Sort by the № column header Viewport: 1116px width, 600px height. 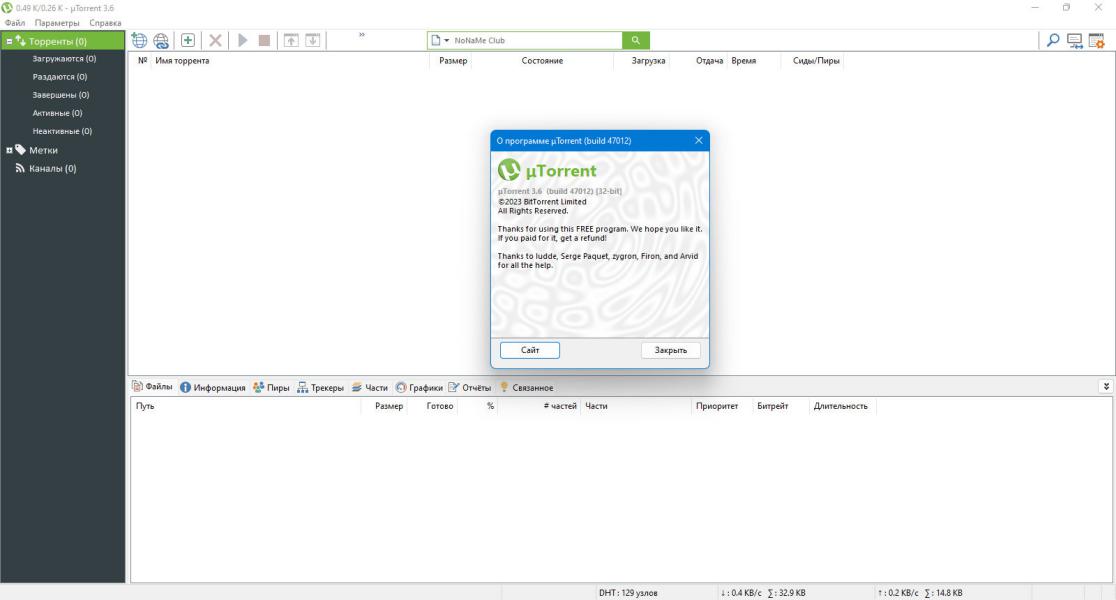(x=142, y=60)
